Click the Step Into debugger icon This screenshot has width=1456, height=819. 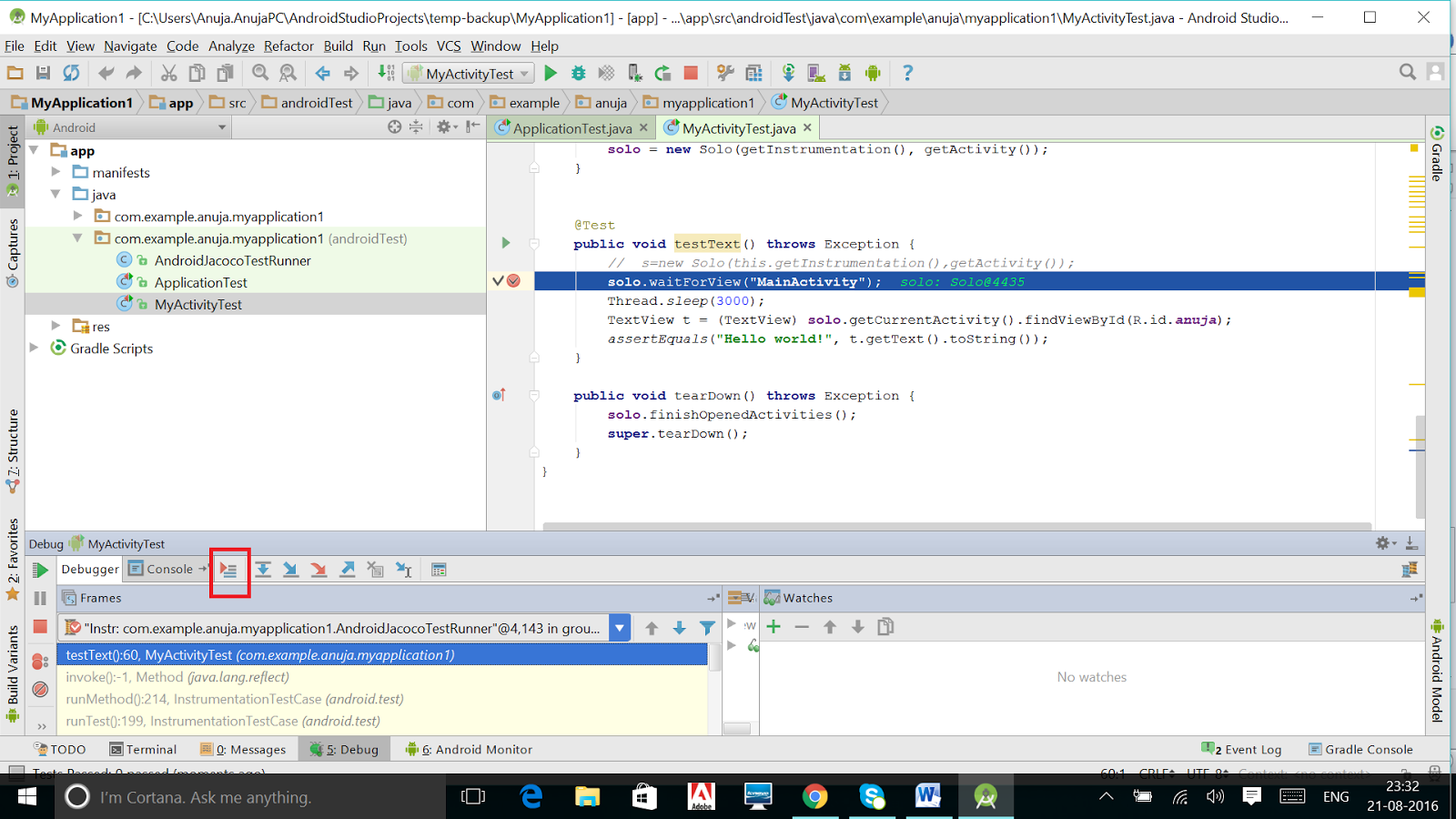[x=290, y=570]
